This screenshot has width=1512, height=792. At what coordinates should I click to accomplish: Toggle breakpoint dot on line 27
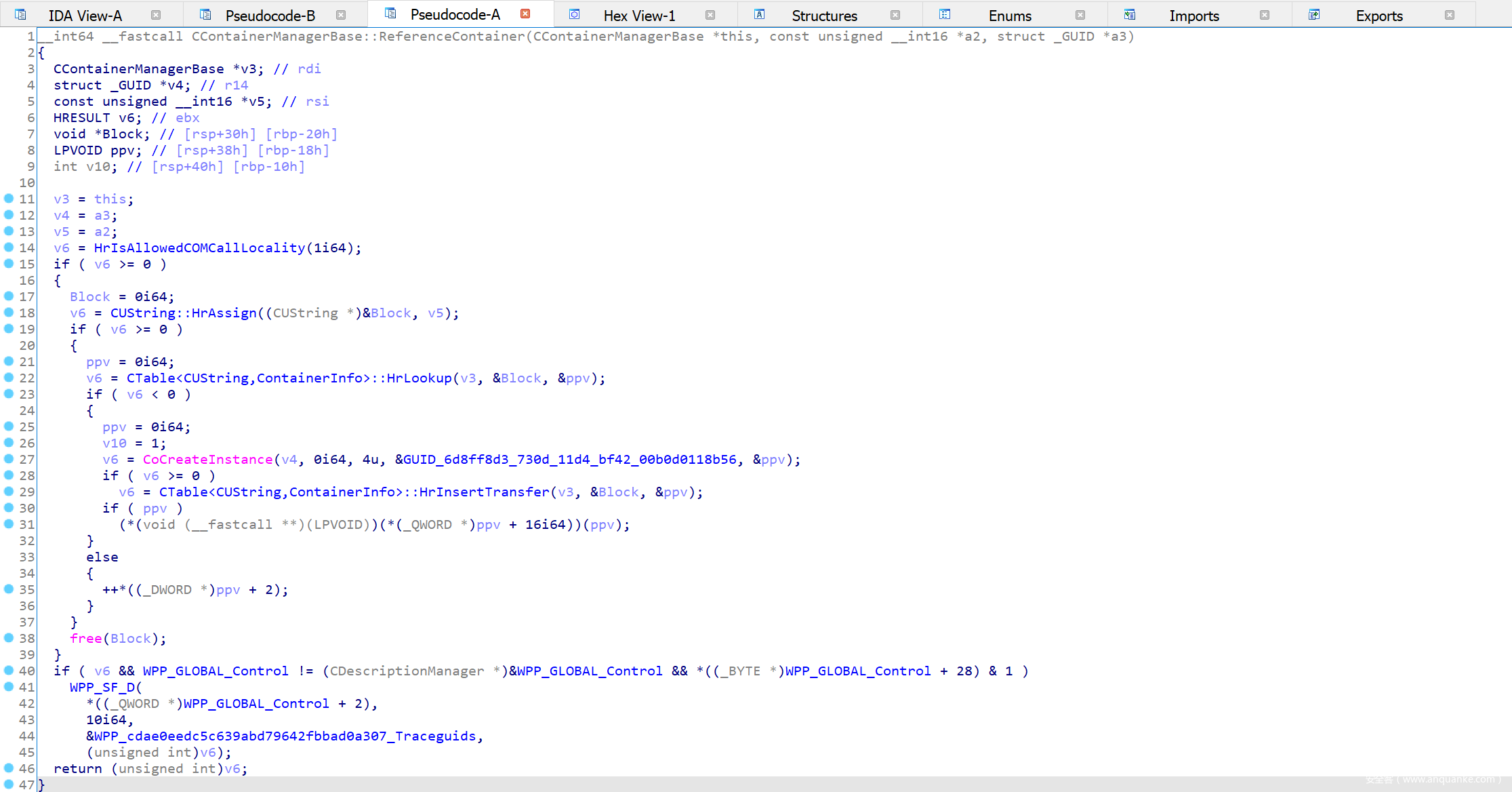pos(9,459)
